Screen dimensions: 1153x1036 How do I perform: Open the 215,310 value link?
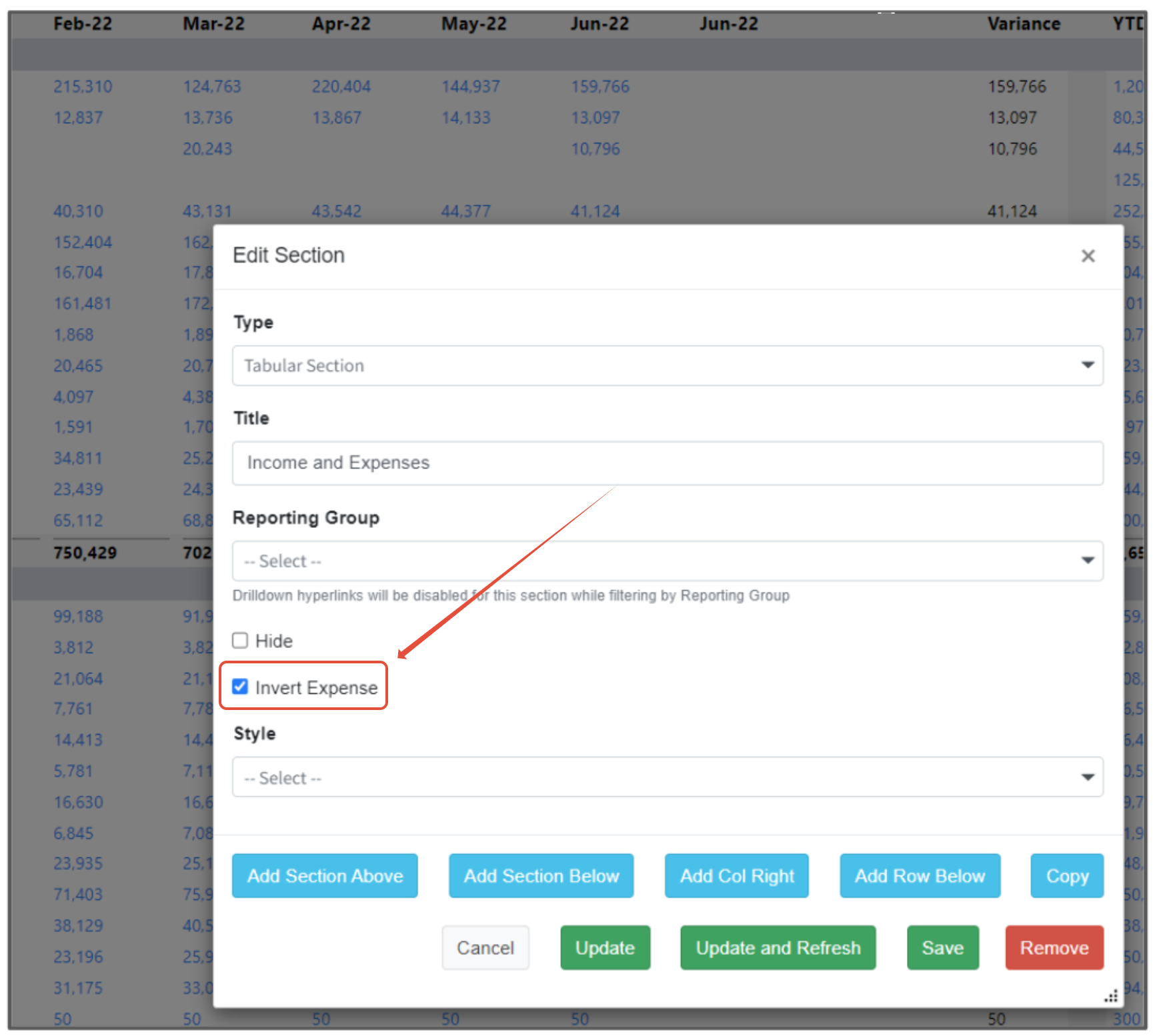tap(83, 87)
